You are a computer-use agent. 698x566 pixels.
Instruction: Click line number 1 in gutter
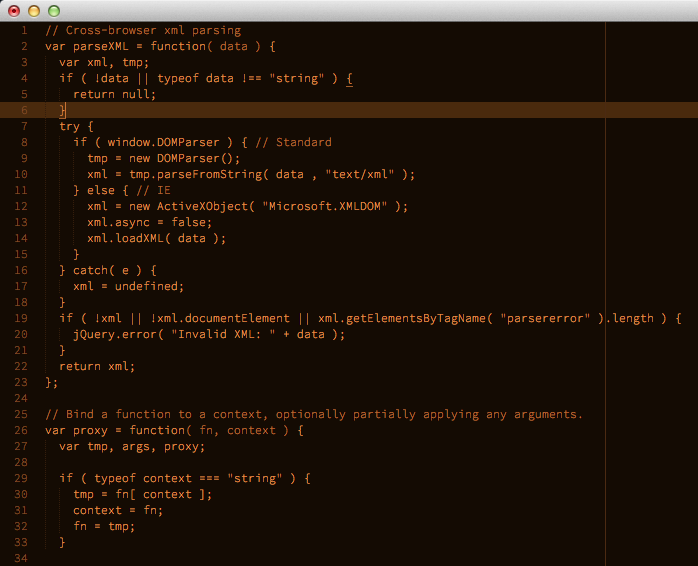24,31
